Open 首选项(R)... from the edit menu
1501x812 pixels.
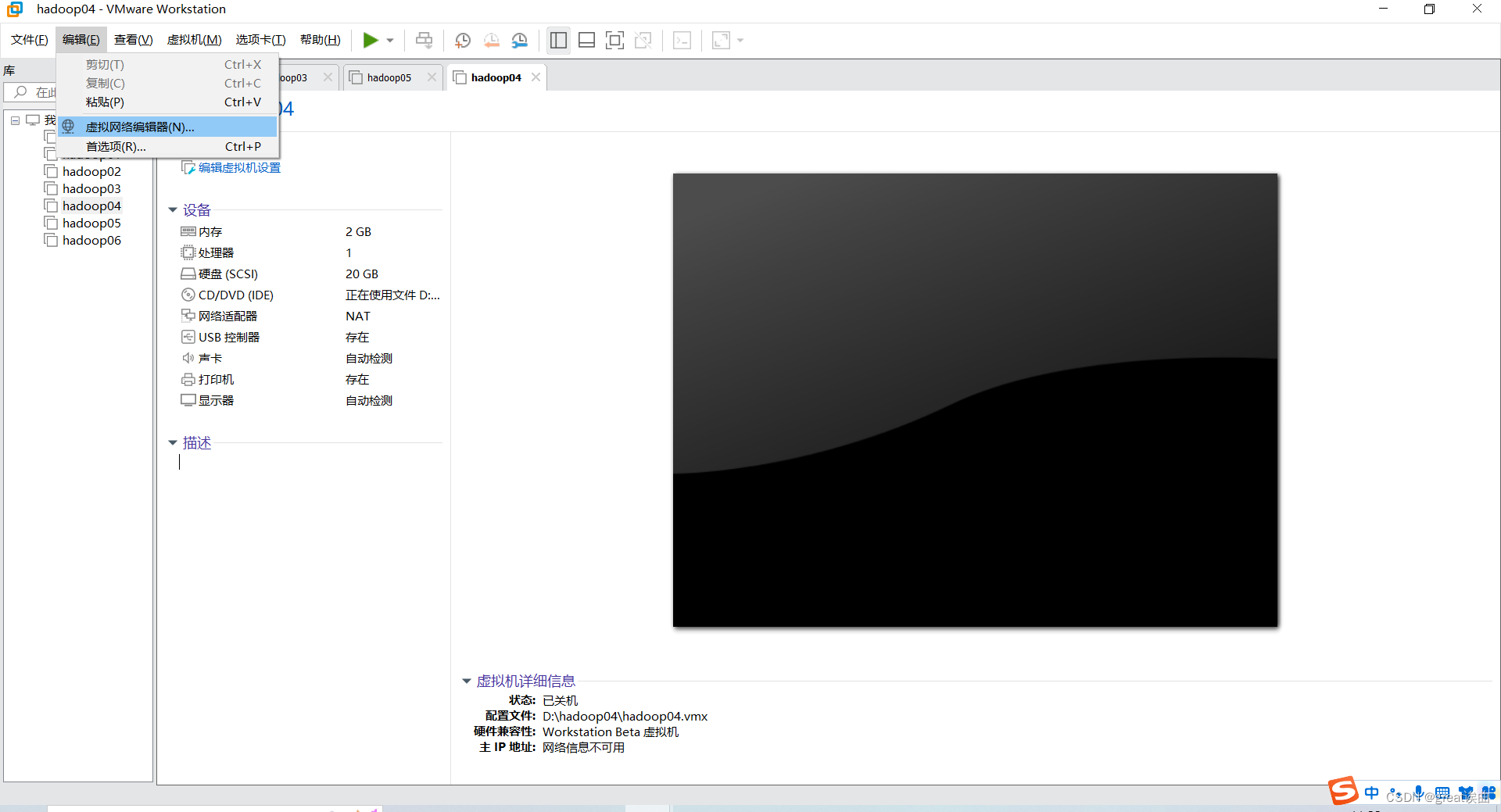coord(168,147)
